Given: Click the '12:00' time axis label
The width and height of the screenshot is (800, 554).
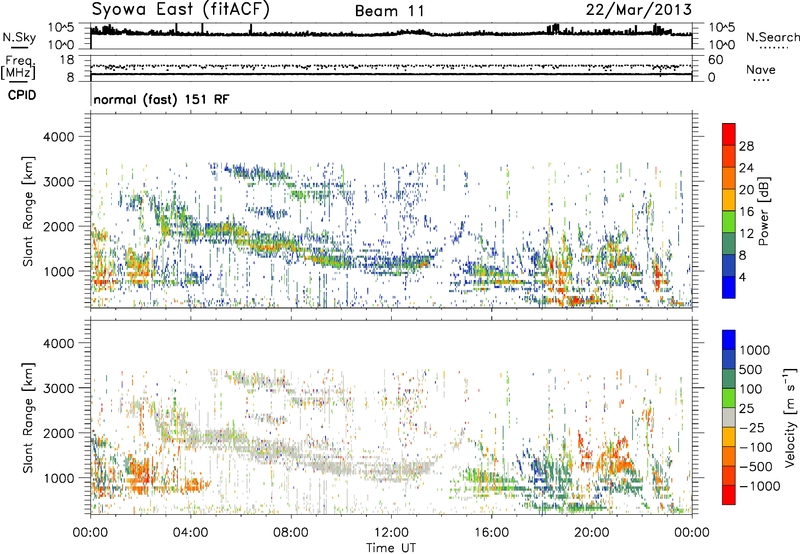Looking at the screenshot, I should tap(391, 533).
